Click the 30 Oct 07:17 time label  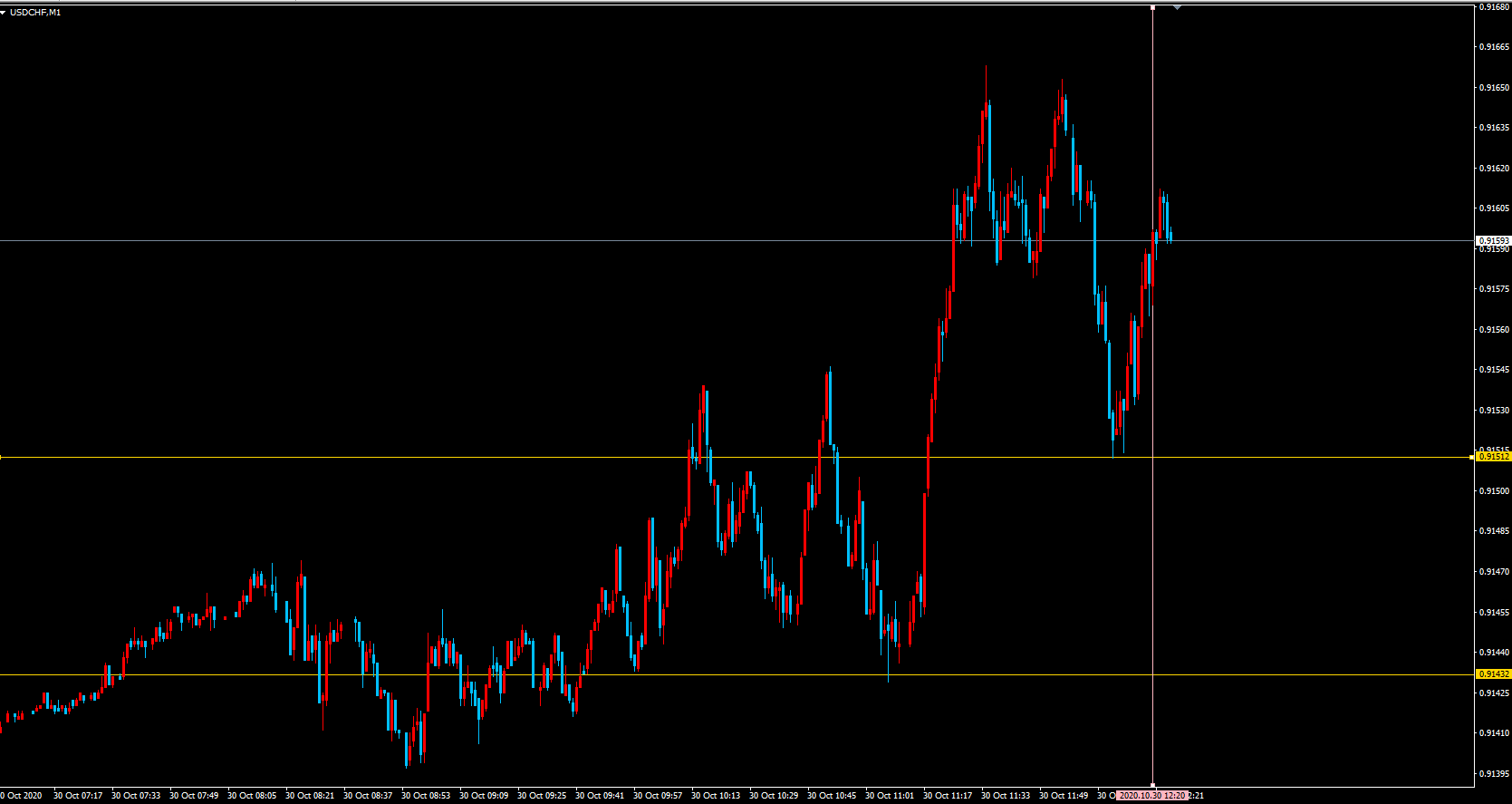78,796
